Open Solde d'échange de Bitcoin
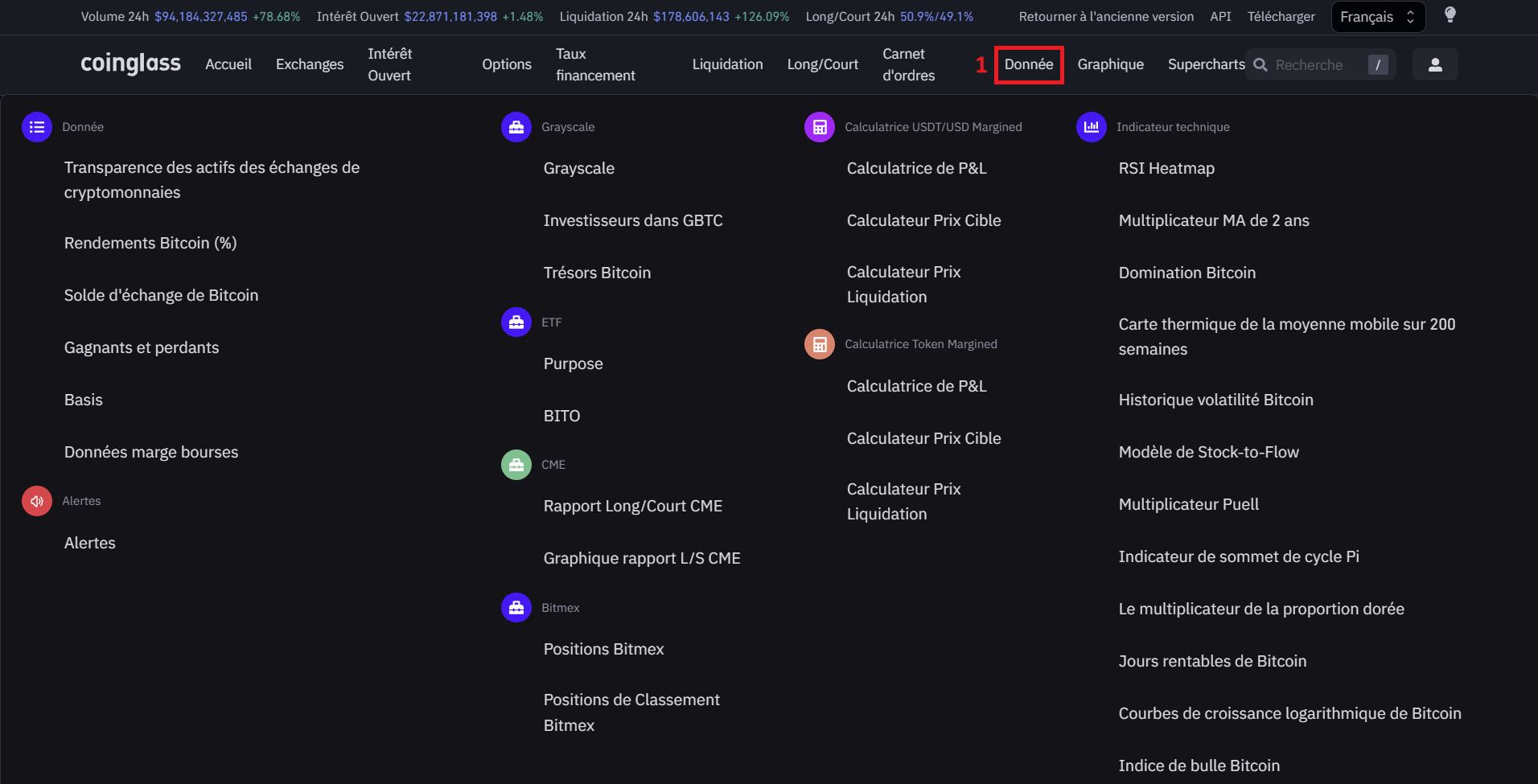 coord(162,295)
